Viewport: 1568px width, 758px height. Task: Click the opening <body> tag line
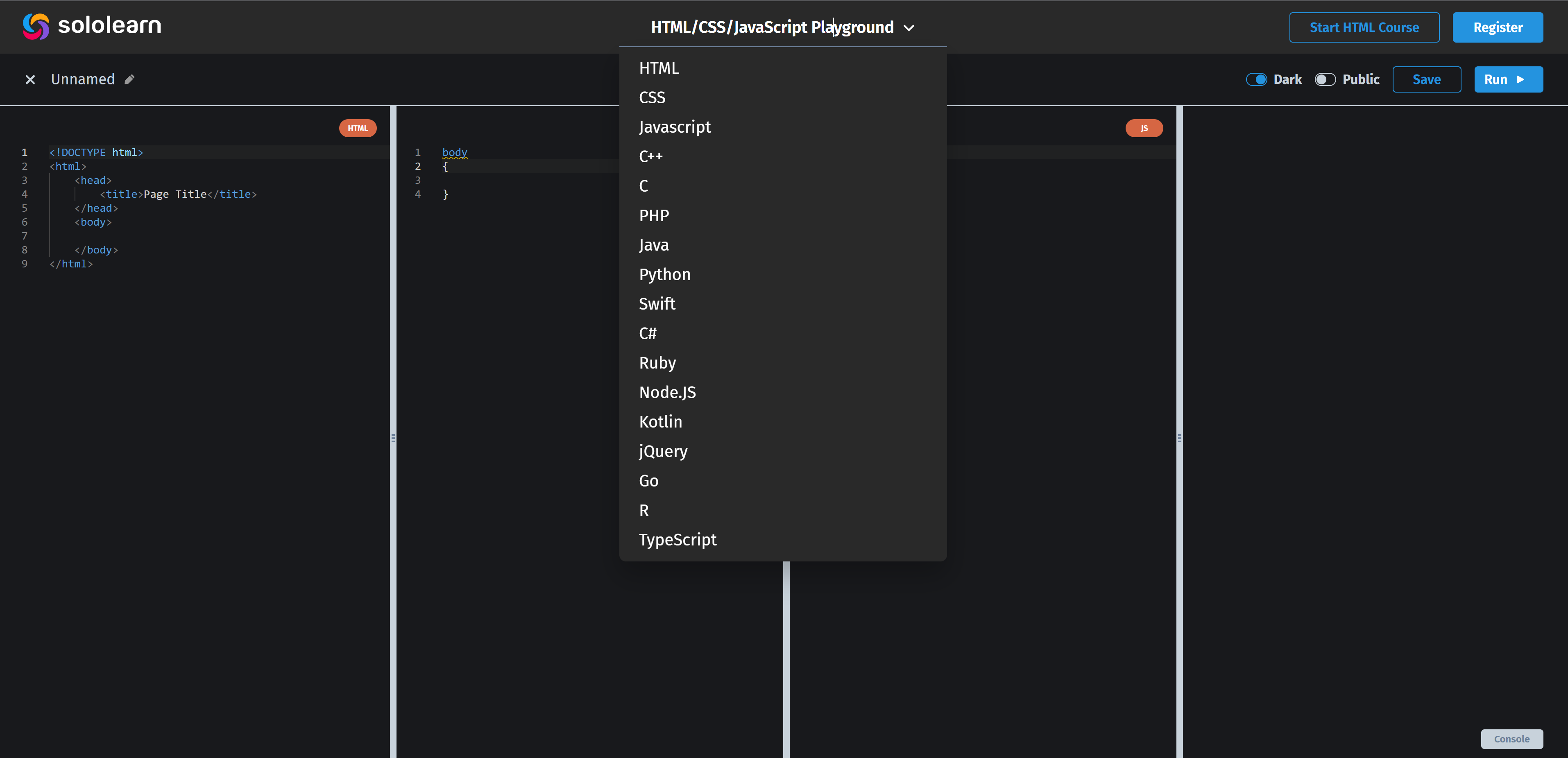(93, 222)
